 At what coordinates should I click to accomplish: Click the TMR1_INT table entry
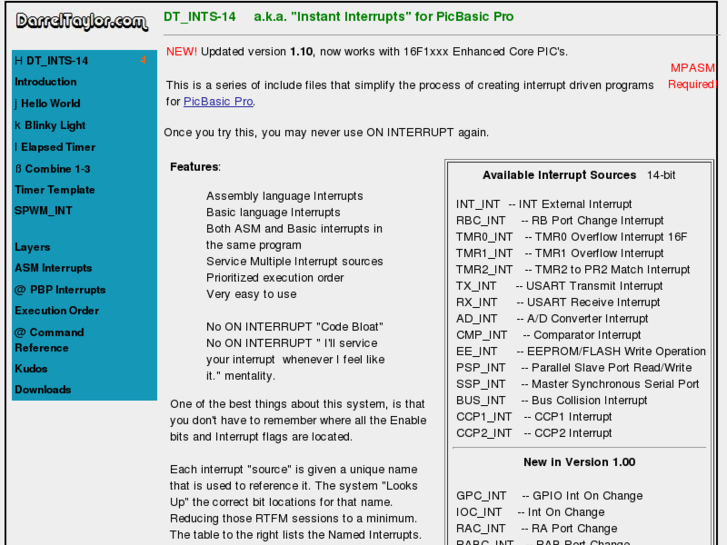coord(560,253)
